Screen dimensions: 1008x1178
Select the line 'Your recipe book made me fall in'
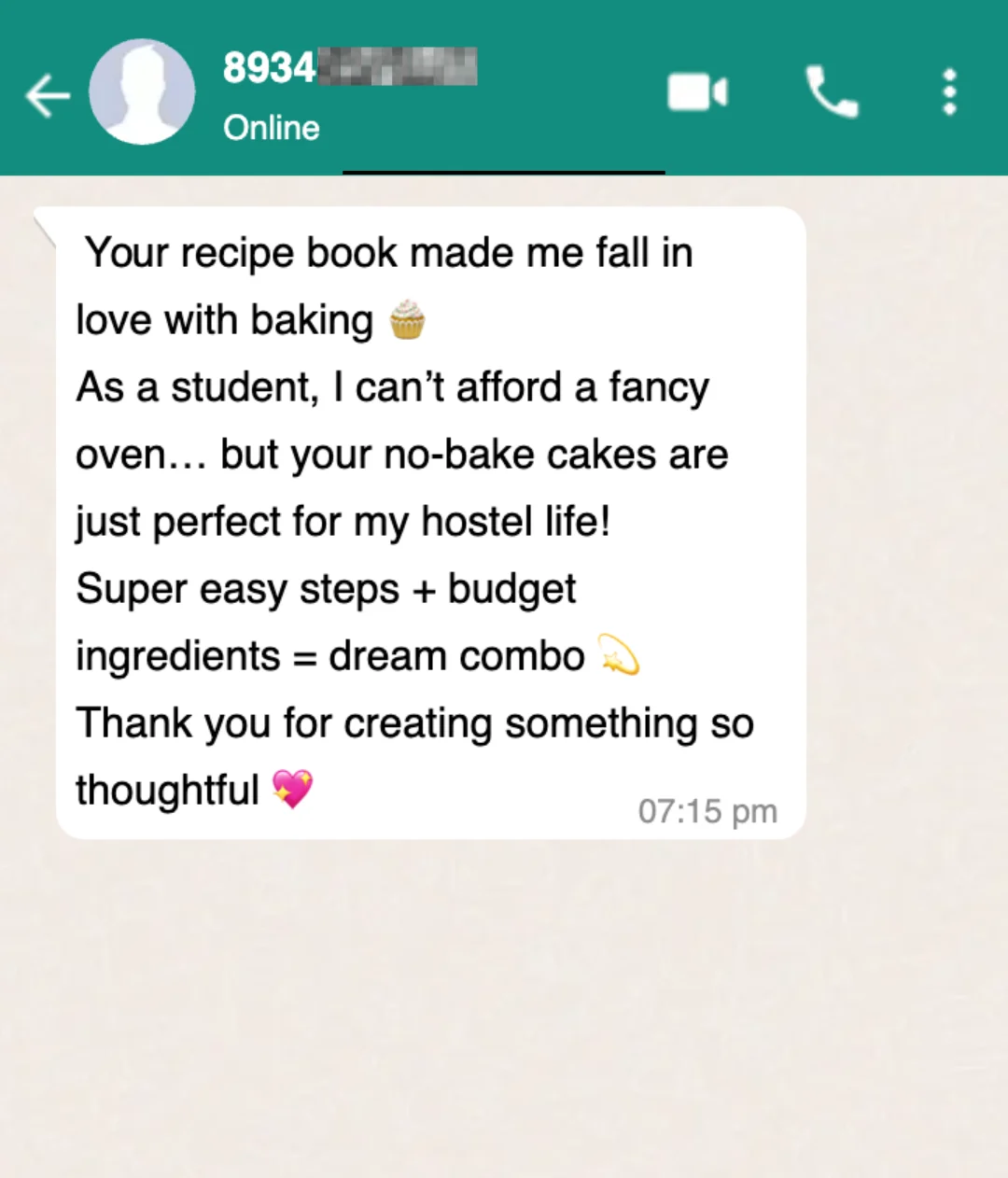tap(388, 253)
